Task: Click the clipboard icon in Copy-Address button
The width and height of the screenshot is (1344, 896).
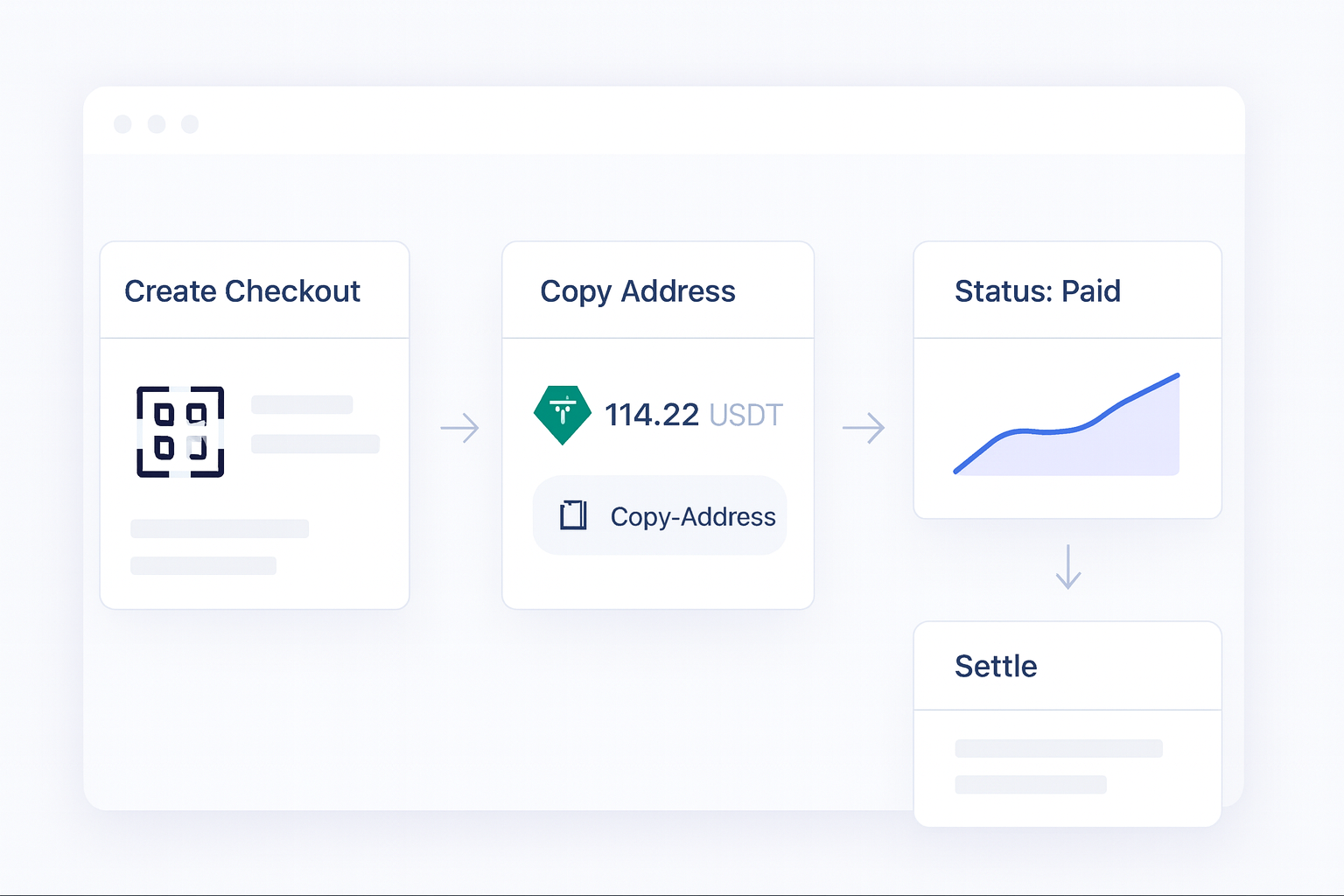Action: coord(573,515)
